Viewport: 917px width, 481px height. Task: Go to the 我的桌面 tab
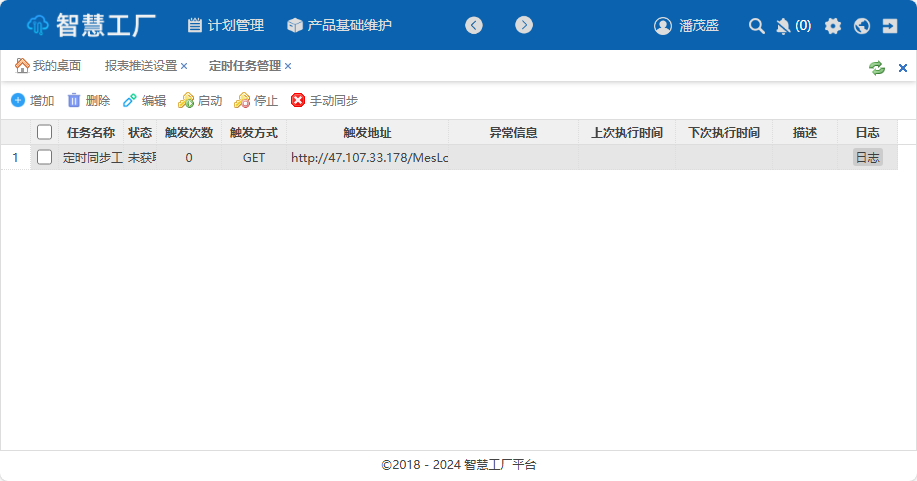click(48, 66)
